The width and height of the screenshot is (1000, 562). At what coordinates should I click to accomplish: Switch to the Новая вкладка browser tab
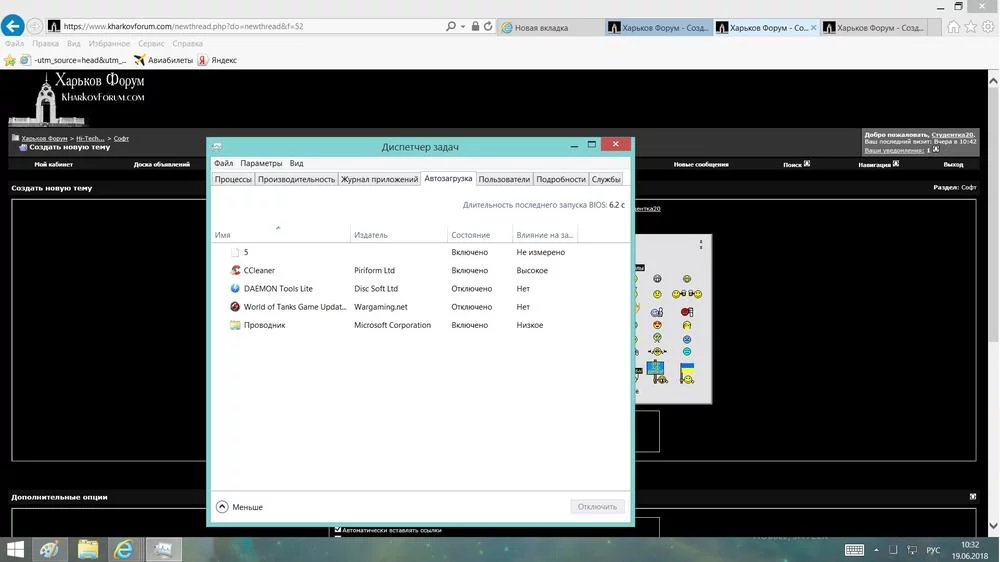pos(551,27)
